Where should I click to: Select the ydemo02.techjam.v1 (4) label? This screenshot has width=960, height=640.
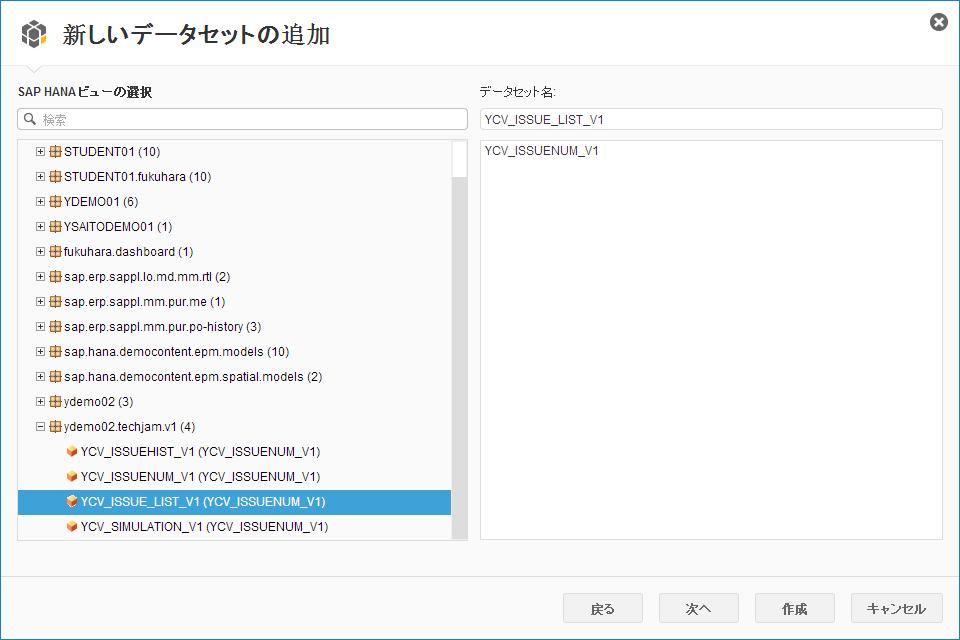coord(129,427)
